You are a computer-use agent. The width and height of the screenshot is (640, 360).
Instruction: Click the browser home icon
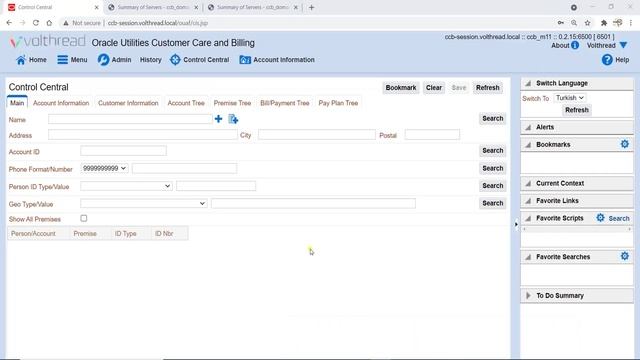(x=49, y=23)
